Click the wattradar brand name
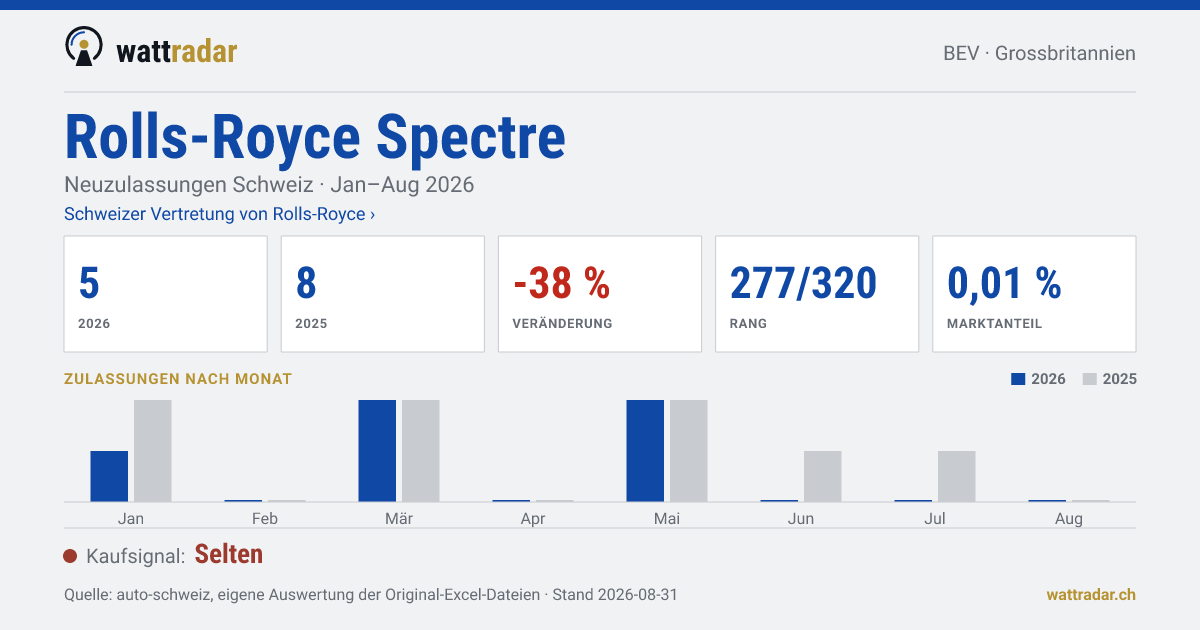Image resolution: width=1200 pixels, height=630 pixels. (x=177, y=50)
